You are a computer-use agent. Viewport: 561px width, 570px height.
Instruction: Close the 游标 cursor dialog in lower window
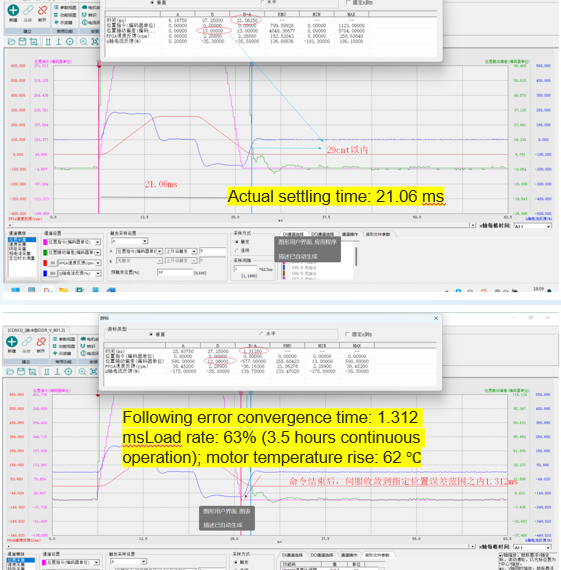(436, 318)
